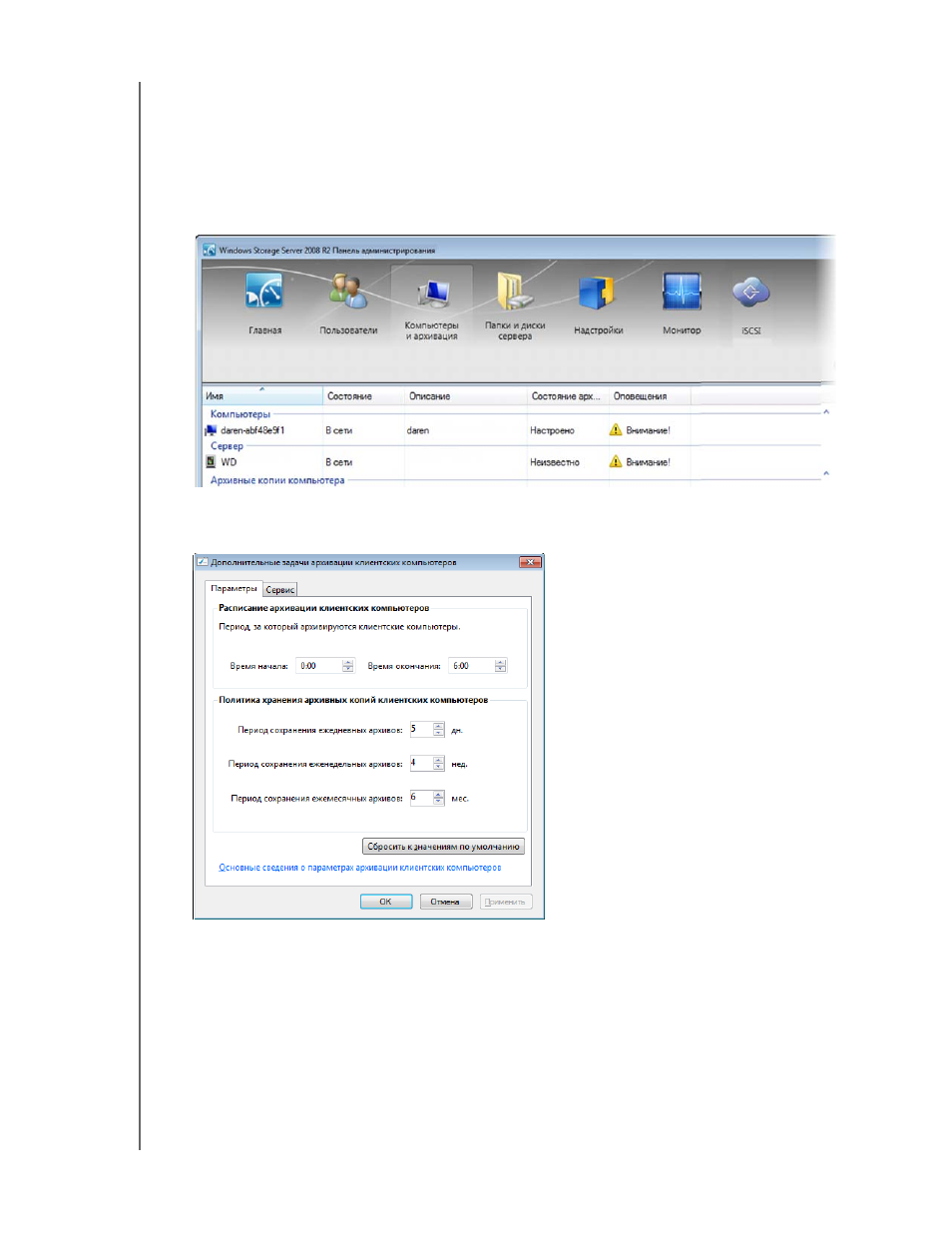Decrease the Время окончания value
952x1233 pixels.
[501, 669]
